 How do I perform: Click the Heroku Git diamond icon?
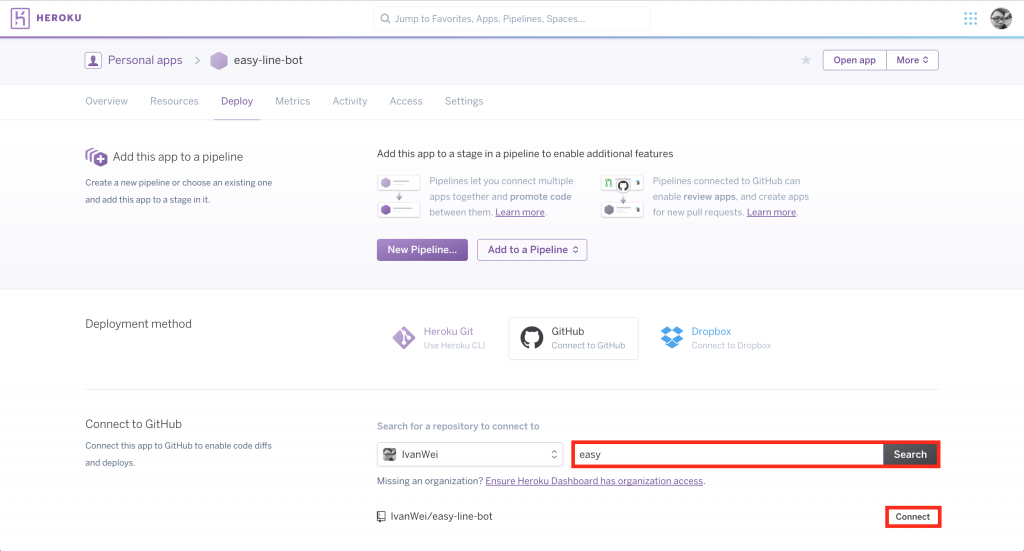[x=404, y=338]
